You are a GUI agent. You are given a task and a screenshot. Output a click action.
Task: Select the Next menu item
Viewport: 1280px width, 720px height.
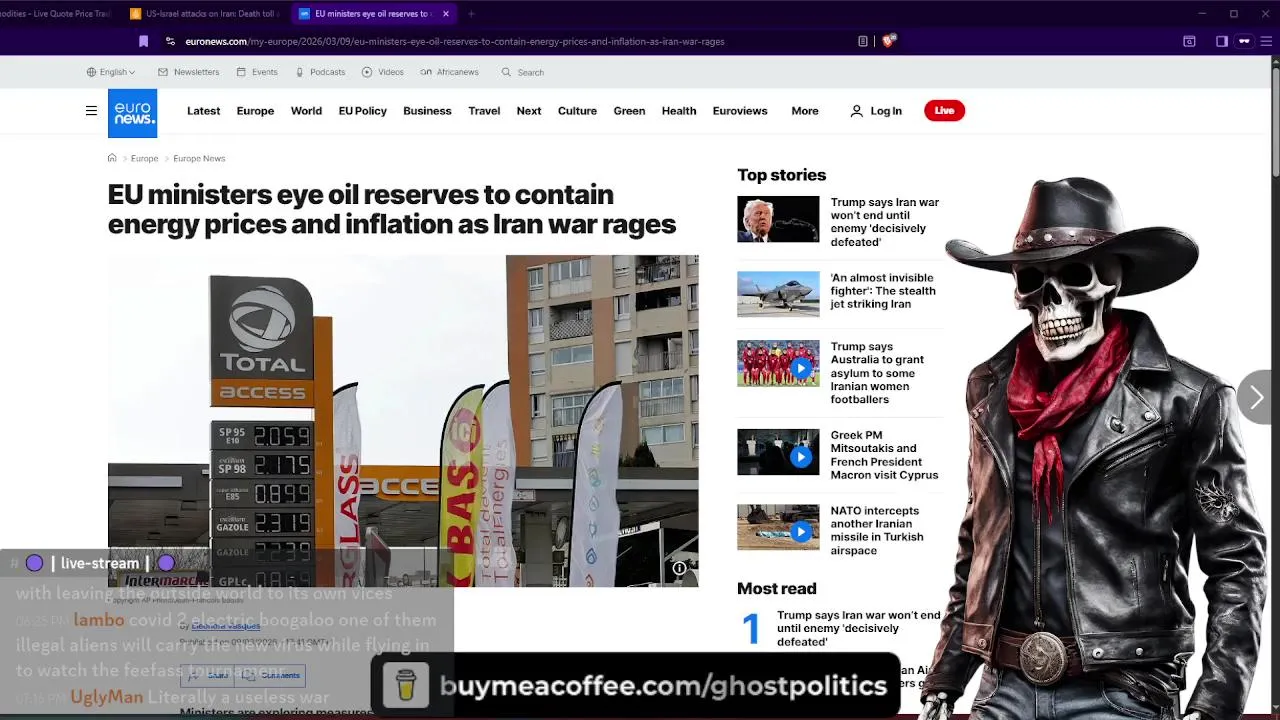(529, 111)
